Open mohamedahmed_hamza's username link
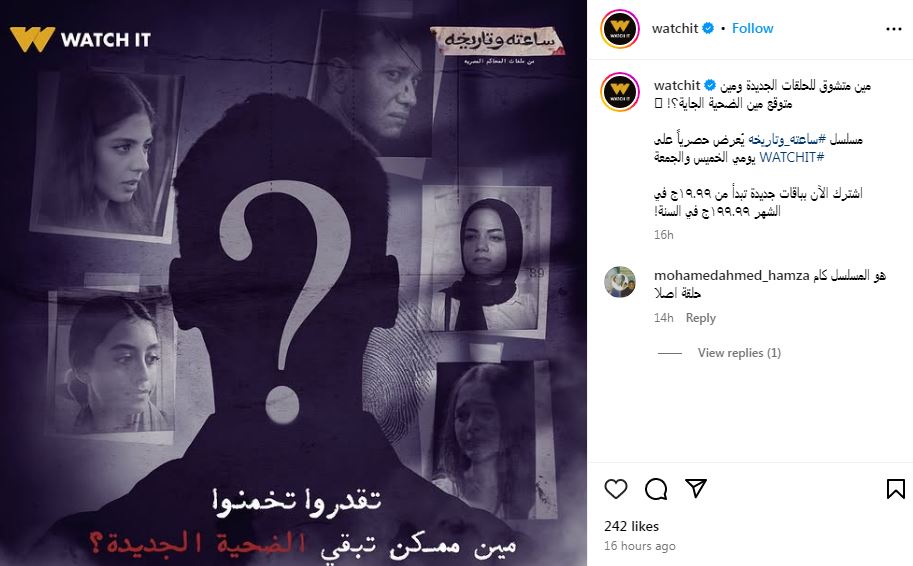Screen dimensions: 913x566 (731, 275)
